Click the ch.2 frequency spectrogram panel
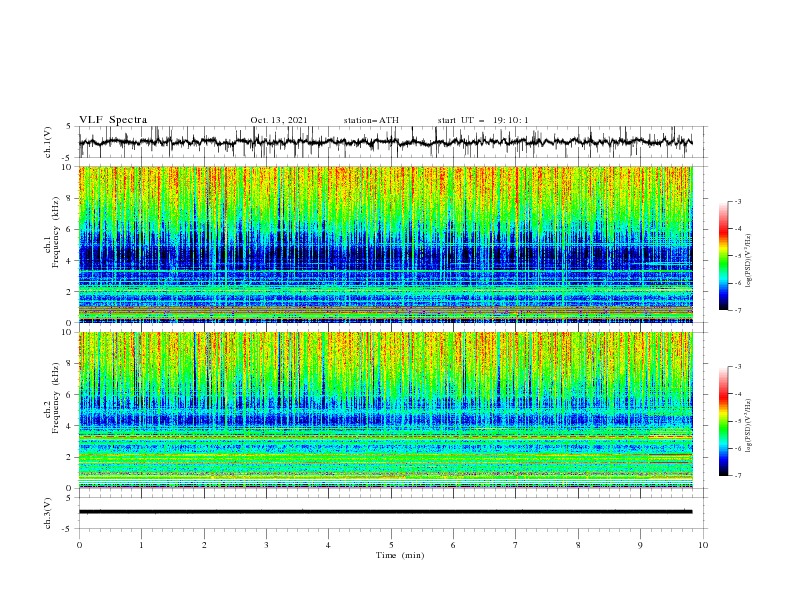 tap(385, 410)
